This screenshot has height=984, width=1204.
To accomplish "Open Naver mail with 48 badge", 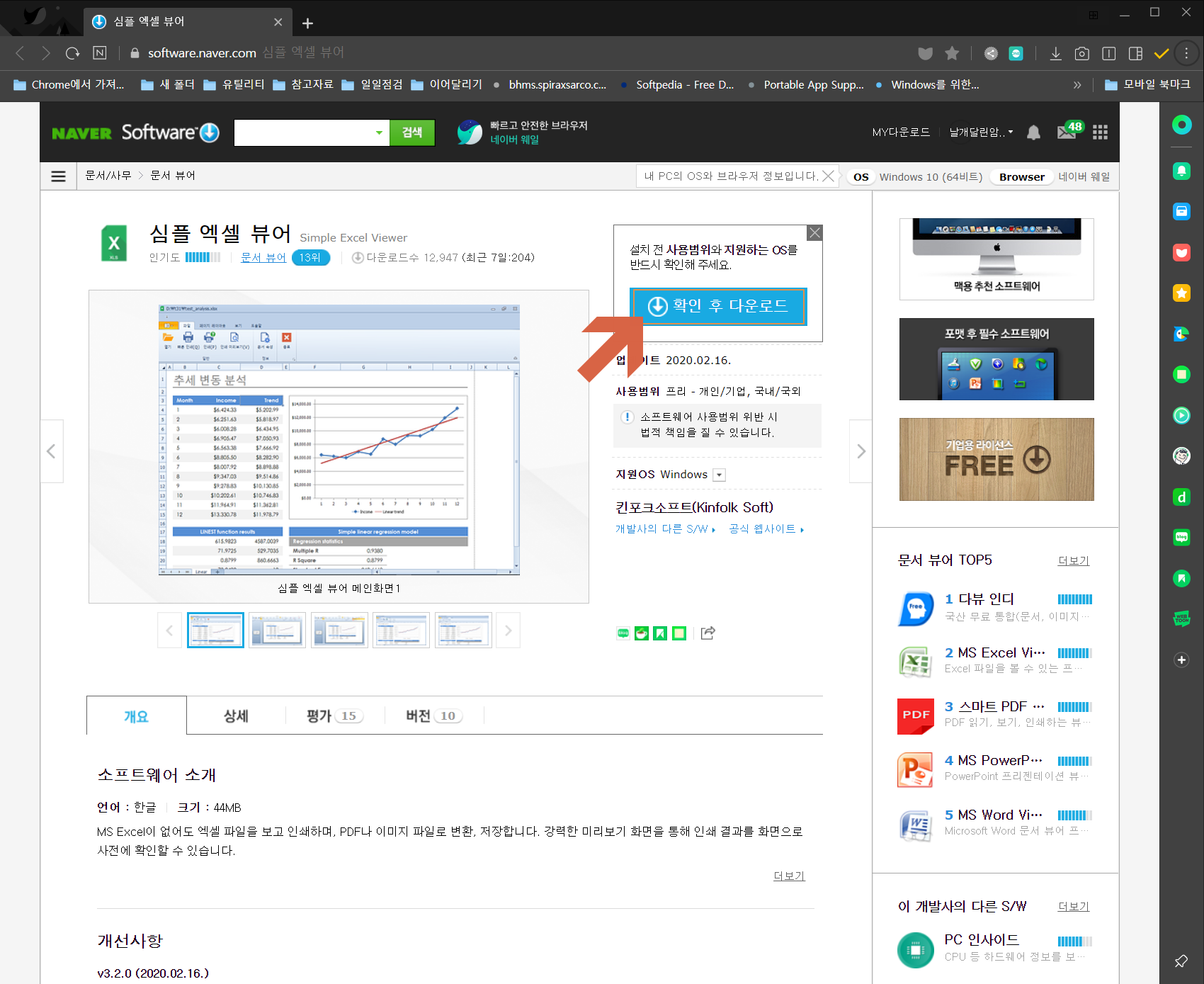I will pos(1069,131).
